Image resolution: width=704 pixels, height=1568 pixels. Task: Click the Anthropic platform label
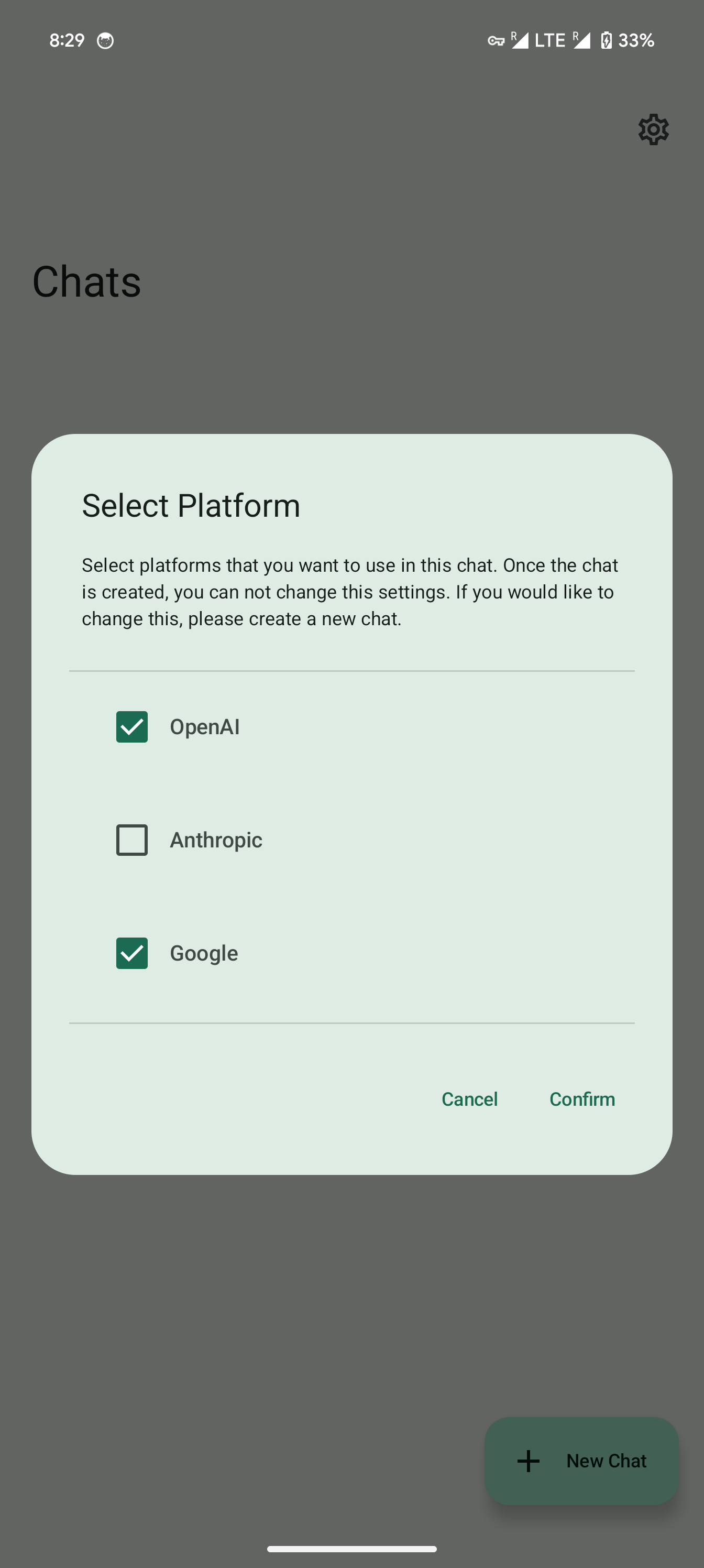pos(216,840)
